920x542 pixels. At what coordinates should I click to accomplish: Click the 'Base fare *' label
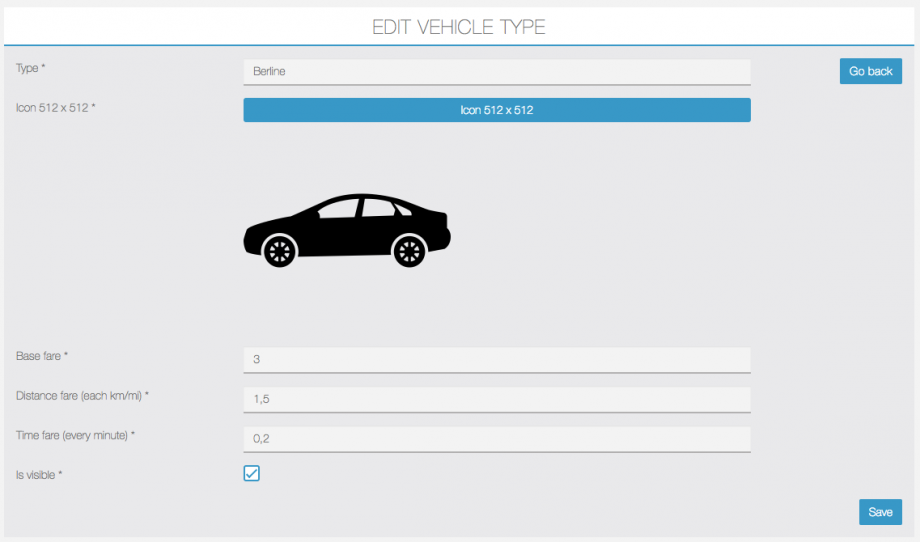pos(42,356)
